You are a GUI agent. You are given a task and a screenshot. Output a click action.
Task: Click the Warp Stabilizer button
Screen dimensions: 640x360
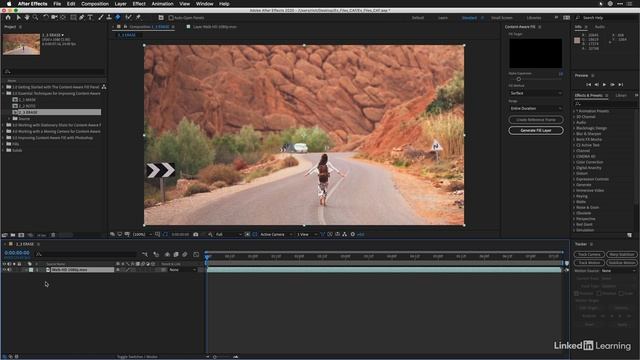621,254
